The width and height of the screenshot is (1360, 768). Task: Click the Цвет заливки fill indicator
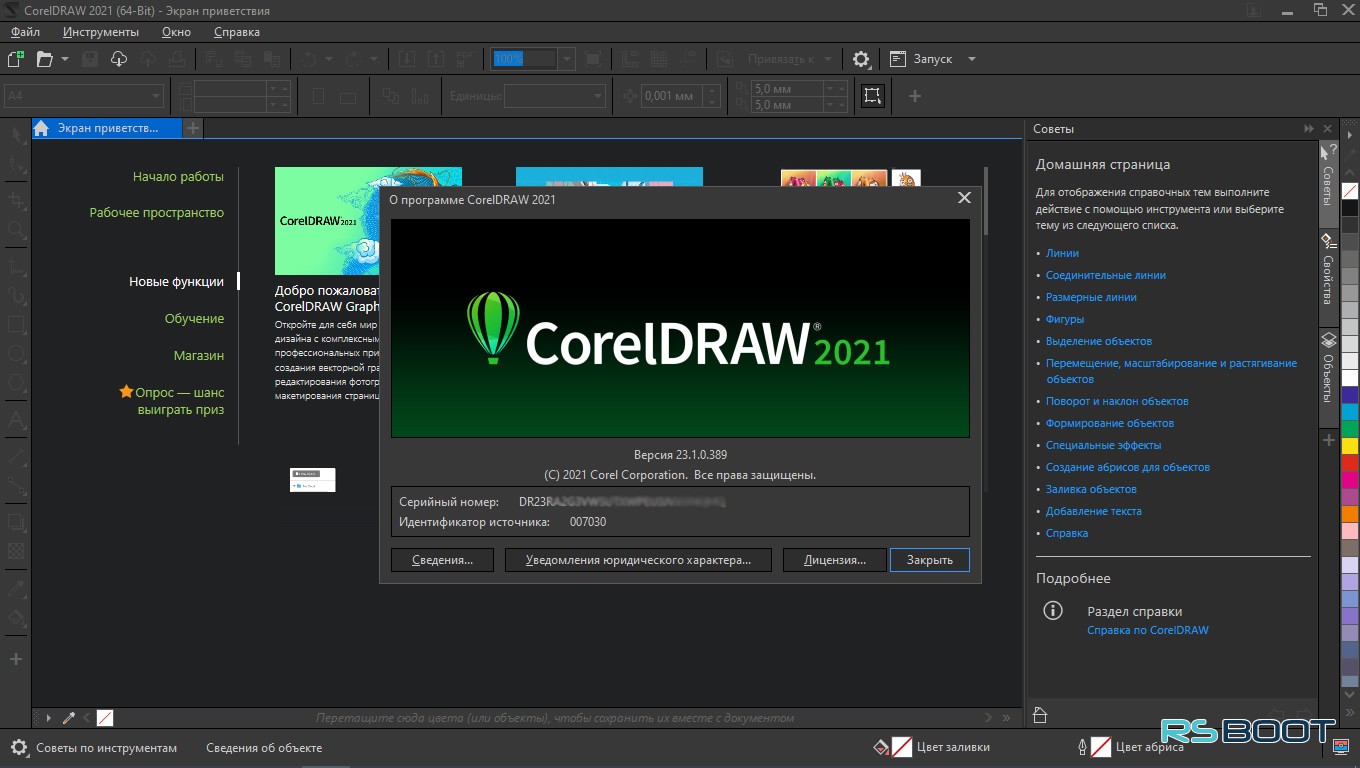901,747
